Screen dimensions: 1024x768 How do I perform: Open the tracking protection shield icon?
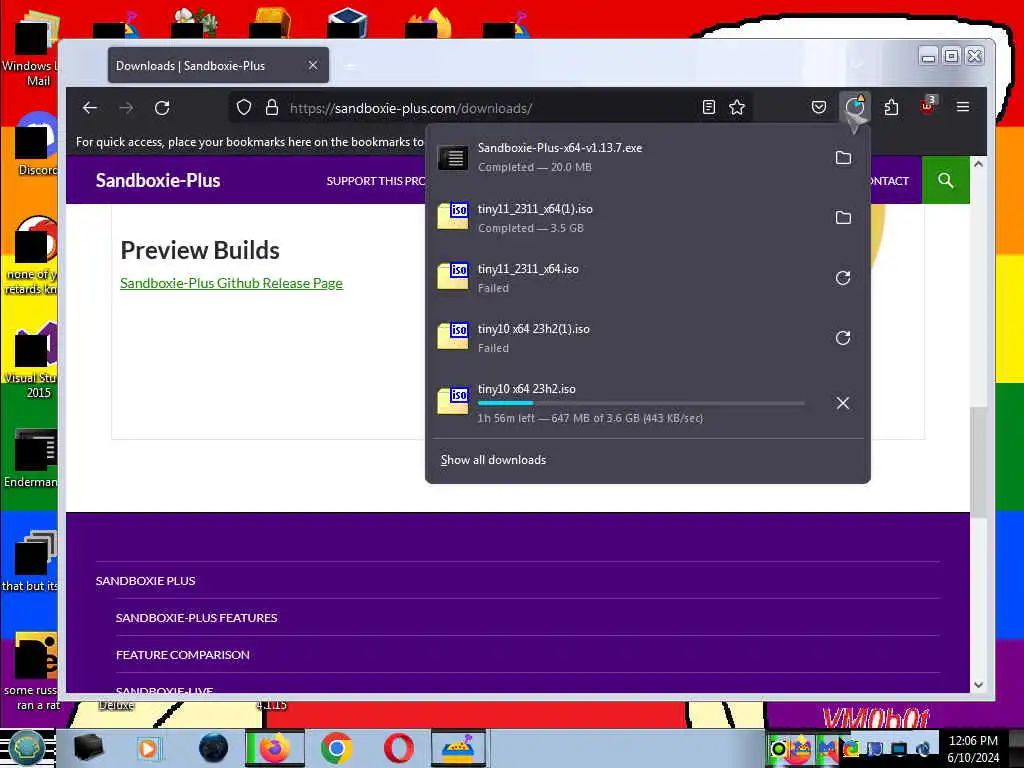coord(244,108)
